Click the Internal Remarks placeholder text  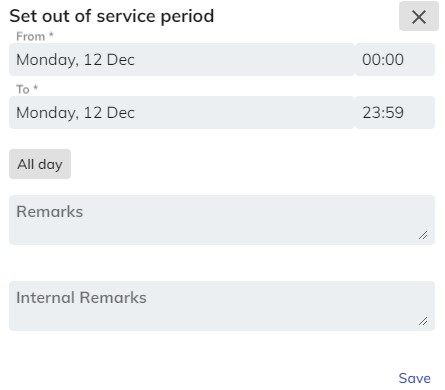point(81,298)
